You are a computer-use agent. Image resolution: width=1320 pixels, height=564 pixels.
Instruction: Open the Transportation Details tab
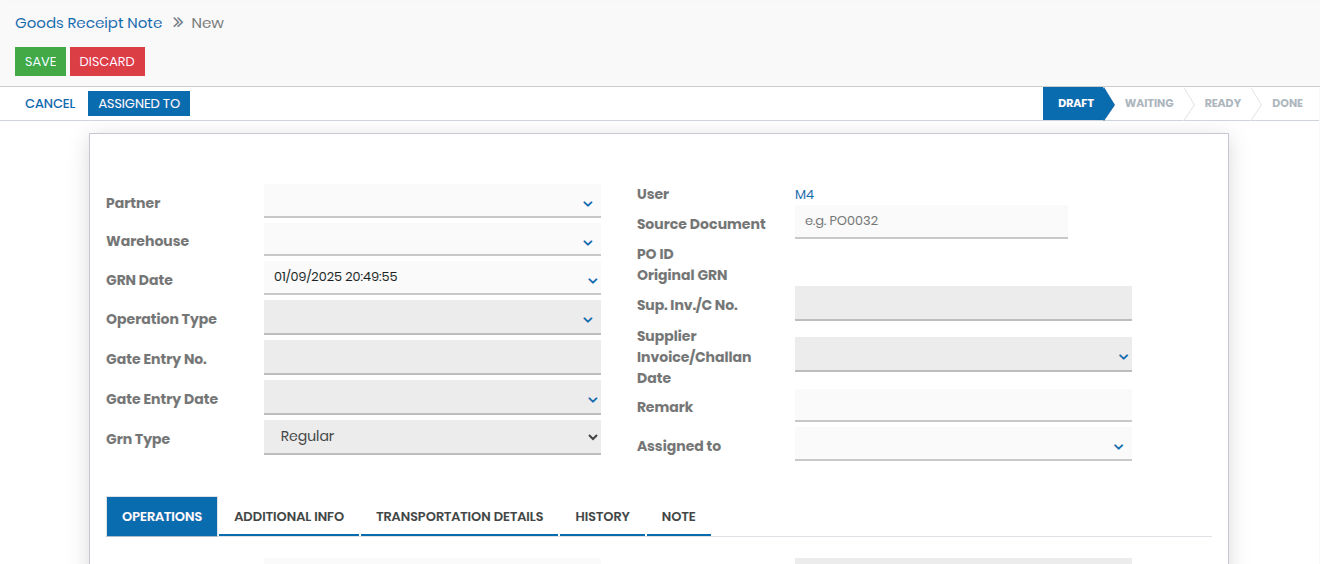tap(459, 517)
